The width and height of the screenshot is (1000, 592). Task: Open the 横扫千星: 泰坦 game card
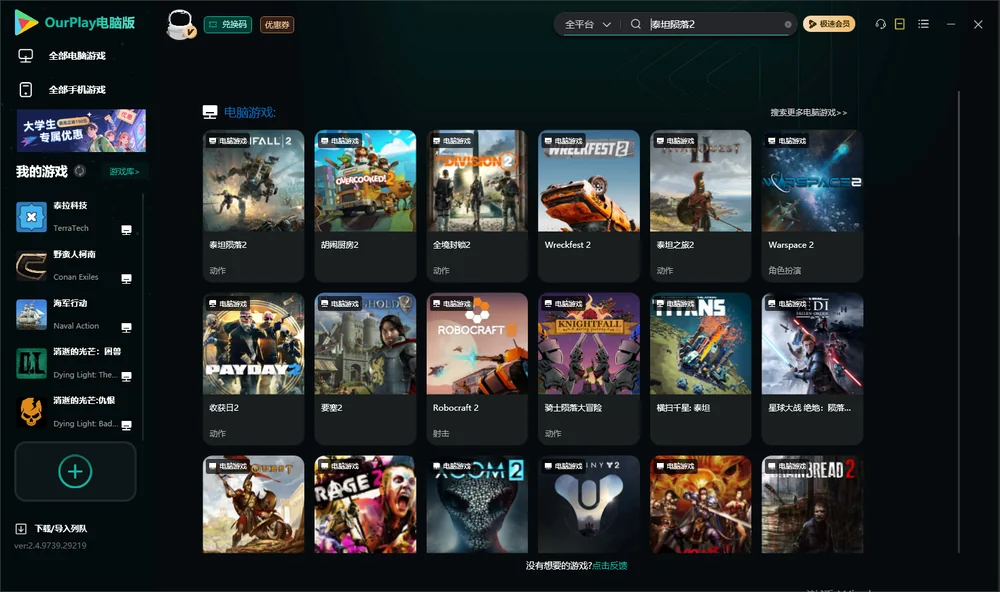pos(700,368)
